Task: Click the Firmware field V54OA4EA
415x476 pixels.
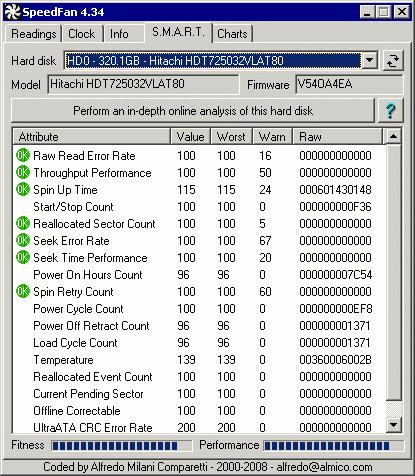Action: pos(349,84)
